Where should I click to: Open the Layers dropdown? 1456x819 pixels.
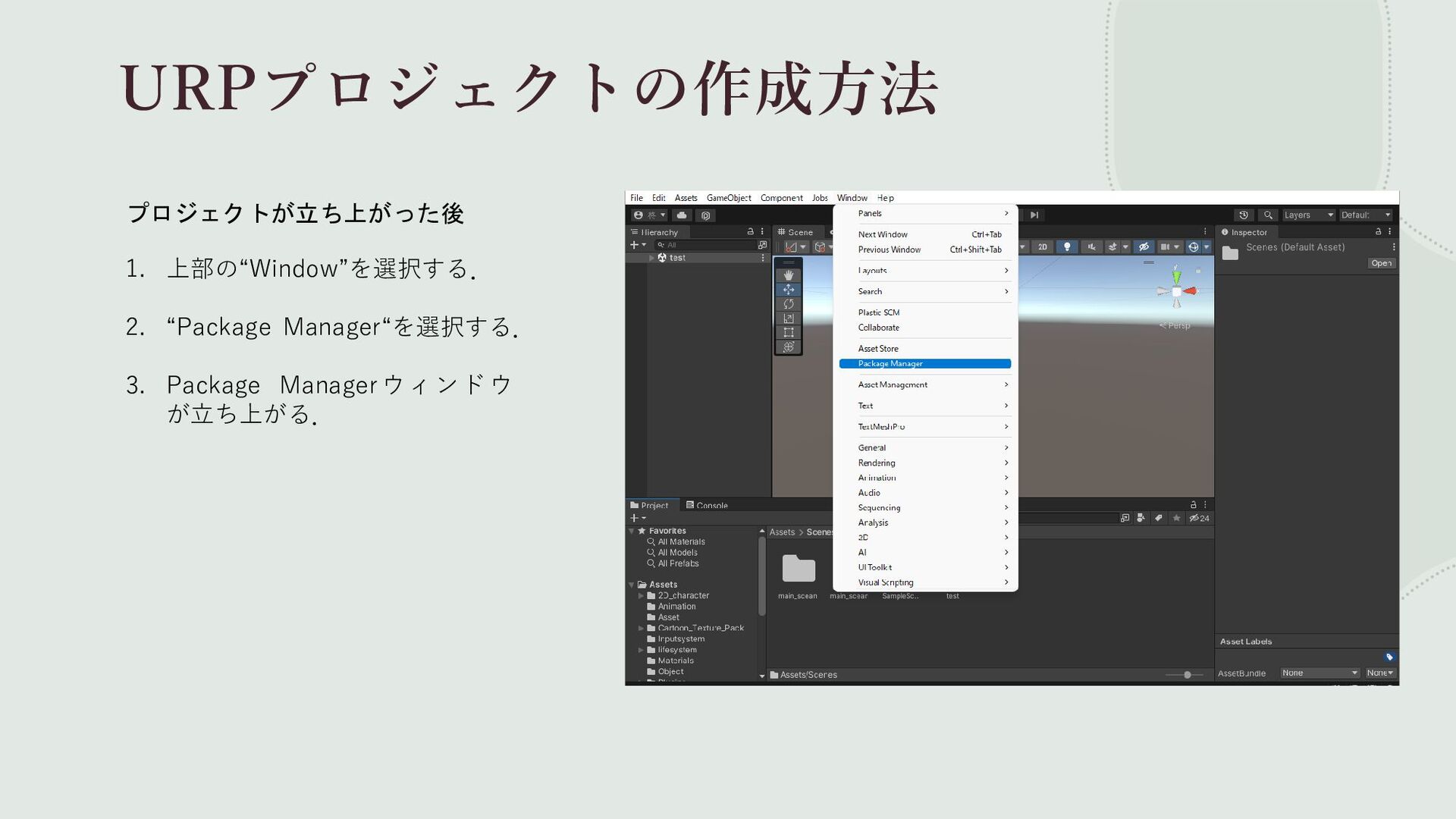[x=1308, y=215]
